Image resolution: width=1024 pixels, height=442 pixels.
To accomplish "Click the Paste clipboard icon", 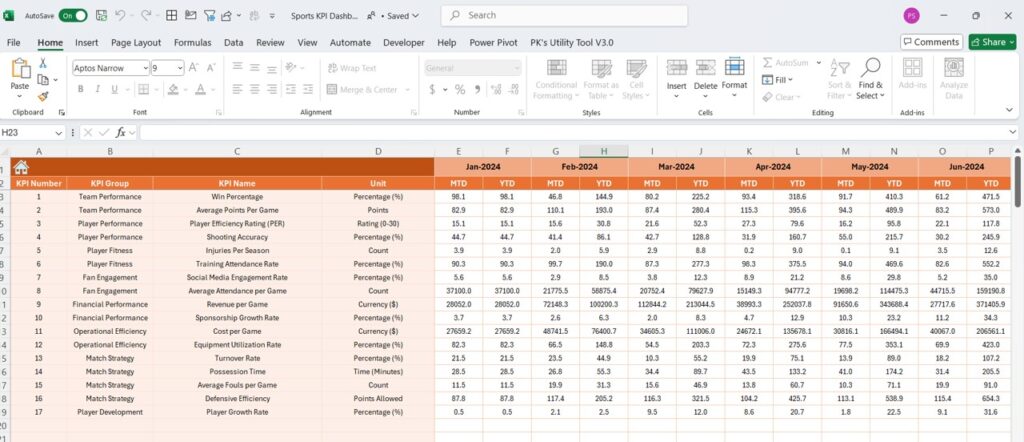I will pyautogui.click(x=20, y=68).
